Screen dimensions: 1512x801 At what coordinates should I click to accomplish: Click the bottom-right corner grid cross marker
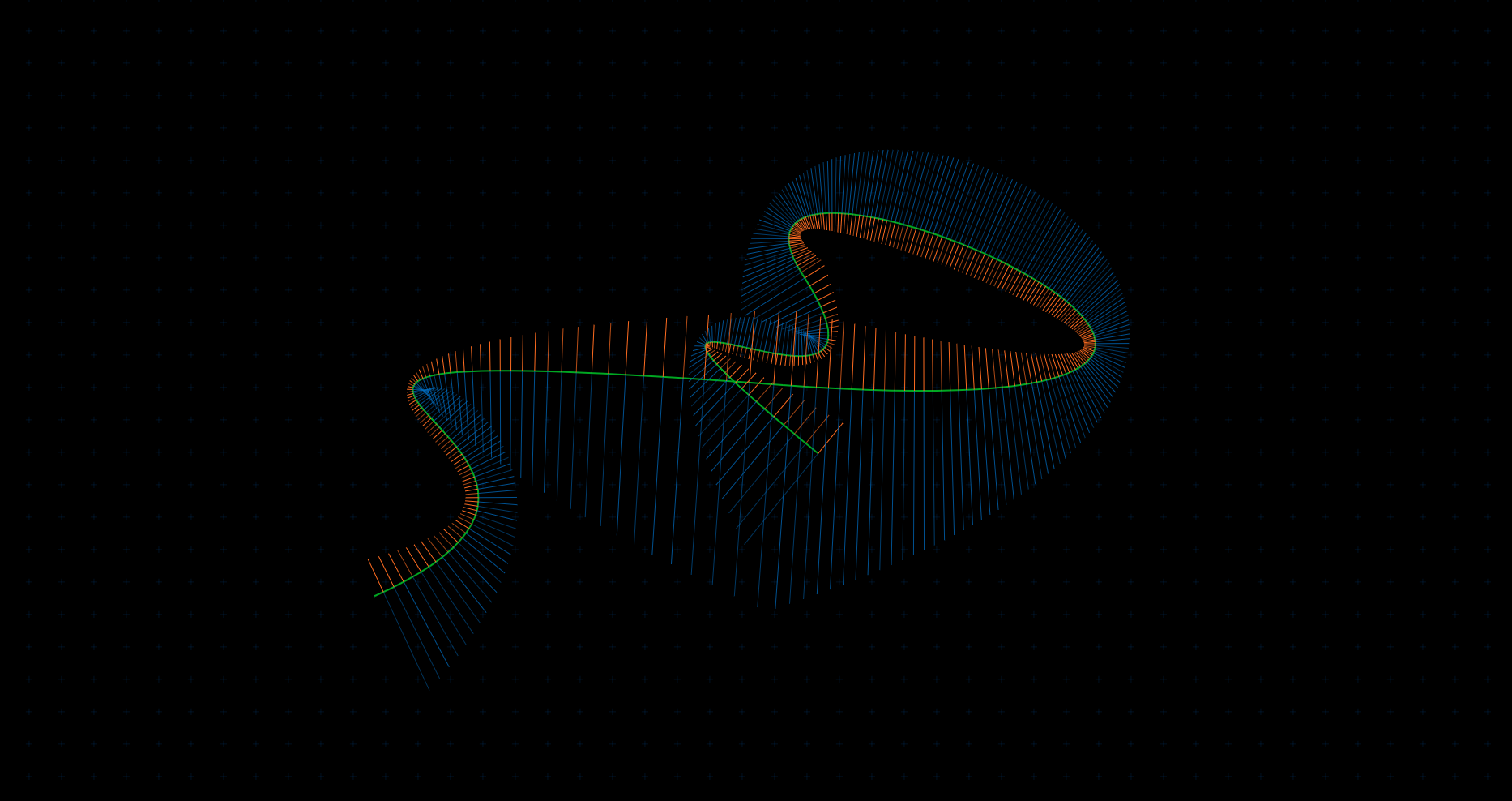point(1487,776)
